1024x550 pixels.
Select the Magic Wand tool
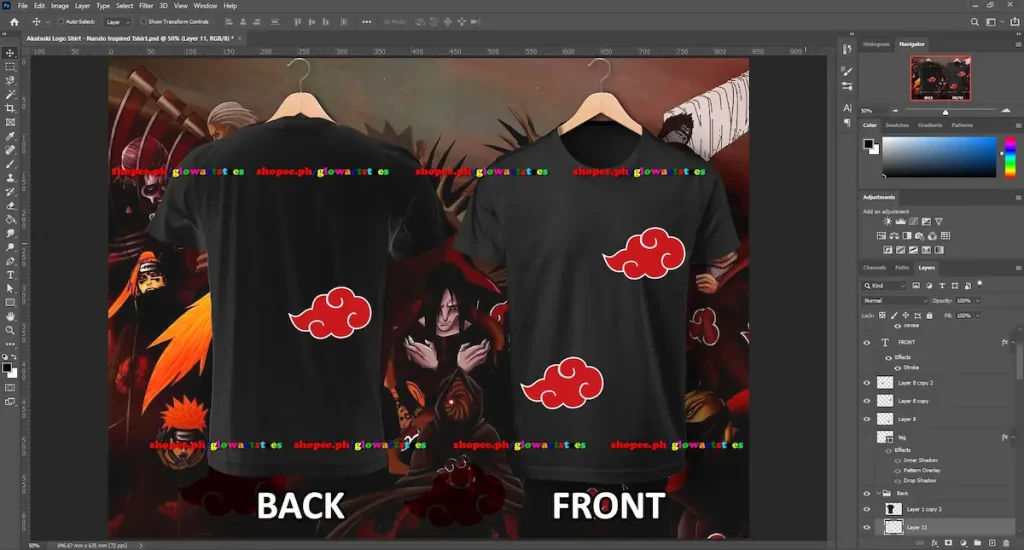coord(10,95)
